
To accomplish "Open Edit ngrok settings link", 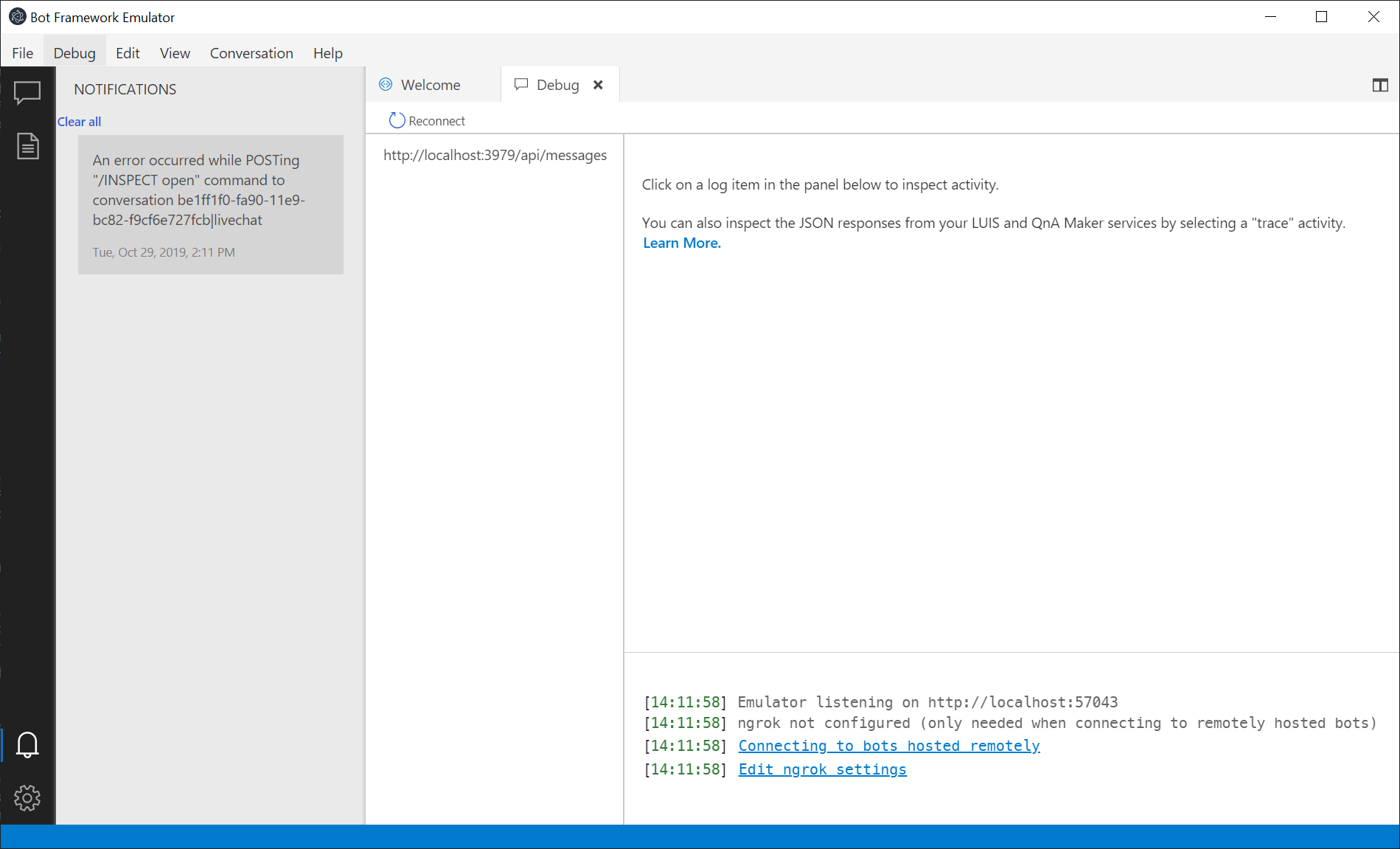I will (823, 769).
